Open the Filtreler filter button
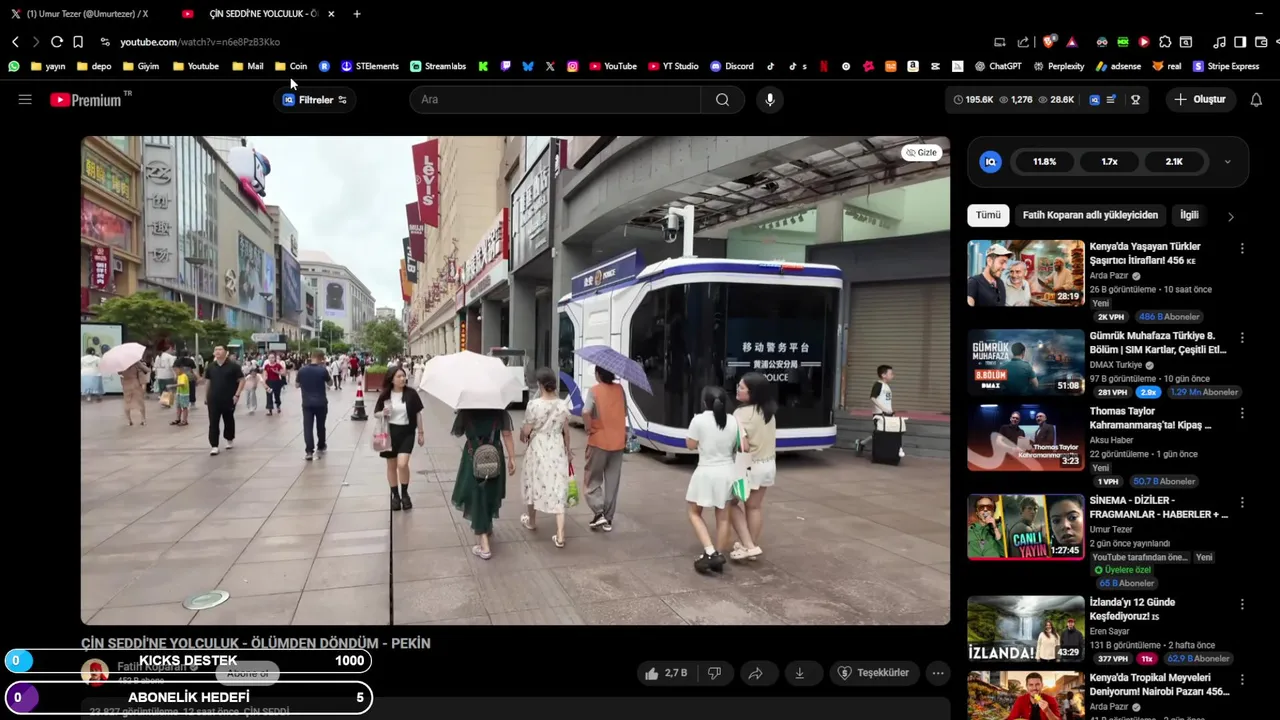This screenshot has width=1280, height=720. [x=315, y=100]
